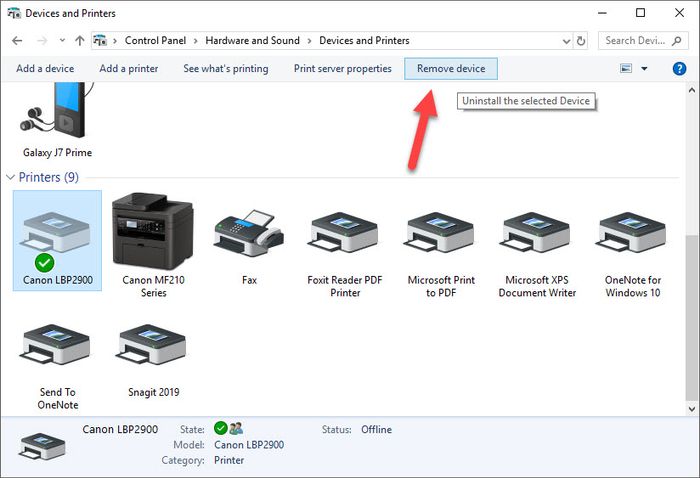Open the recent locations dropdown arrow
The image size is (700, 478).
62,40
